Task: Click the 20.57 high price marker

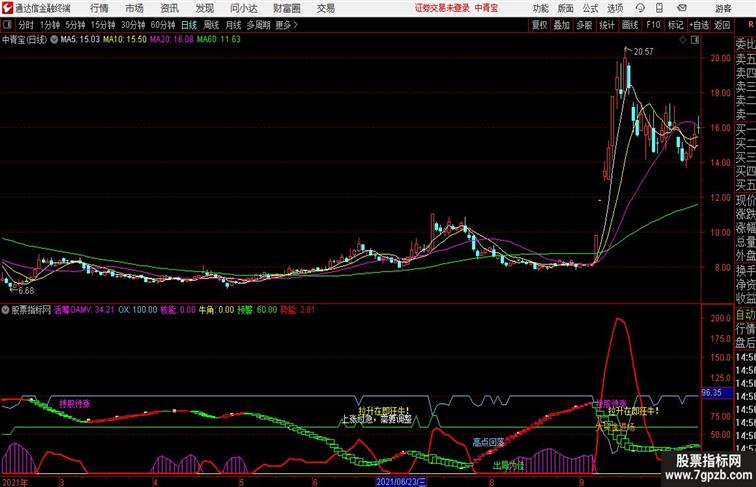Action: point(644,52)
